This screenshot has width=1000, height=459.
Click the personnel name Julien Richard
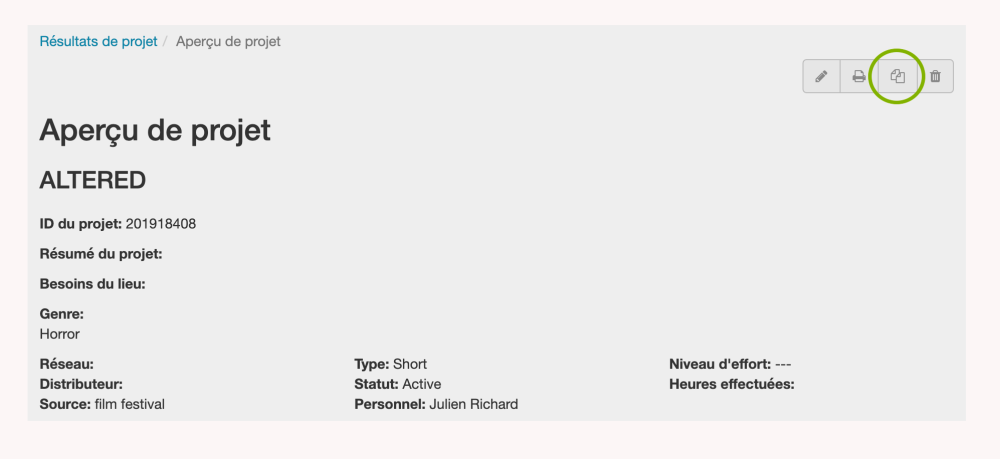473,404
